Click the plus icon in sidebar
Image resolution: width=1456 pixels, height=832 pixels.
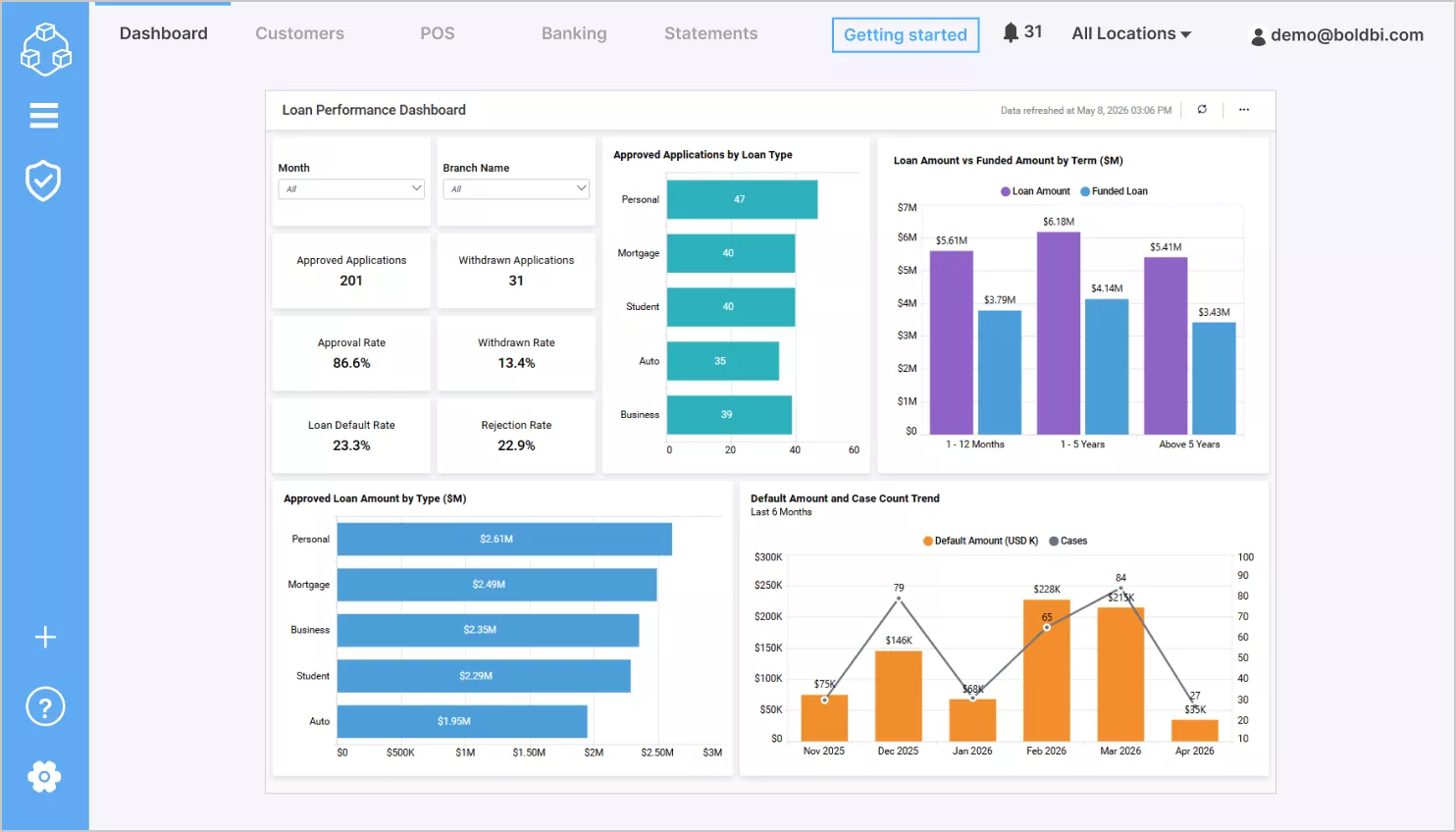point(45,637)
